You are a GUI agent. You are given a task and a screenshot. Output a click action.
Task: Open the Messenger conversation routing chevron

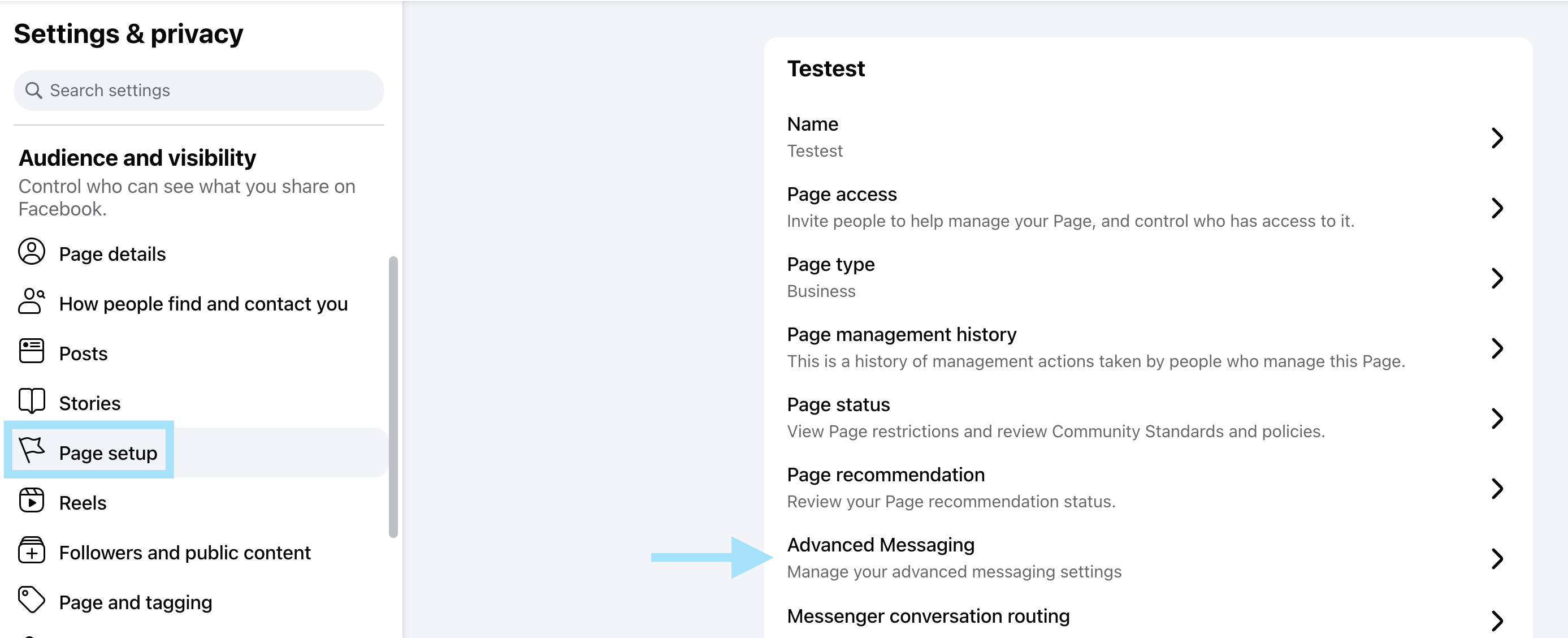click(x=1497, y=620)
